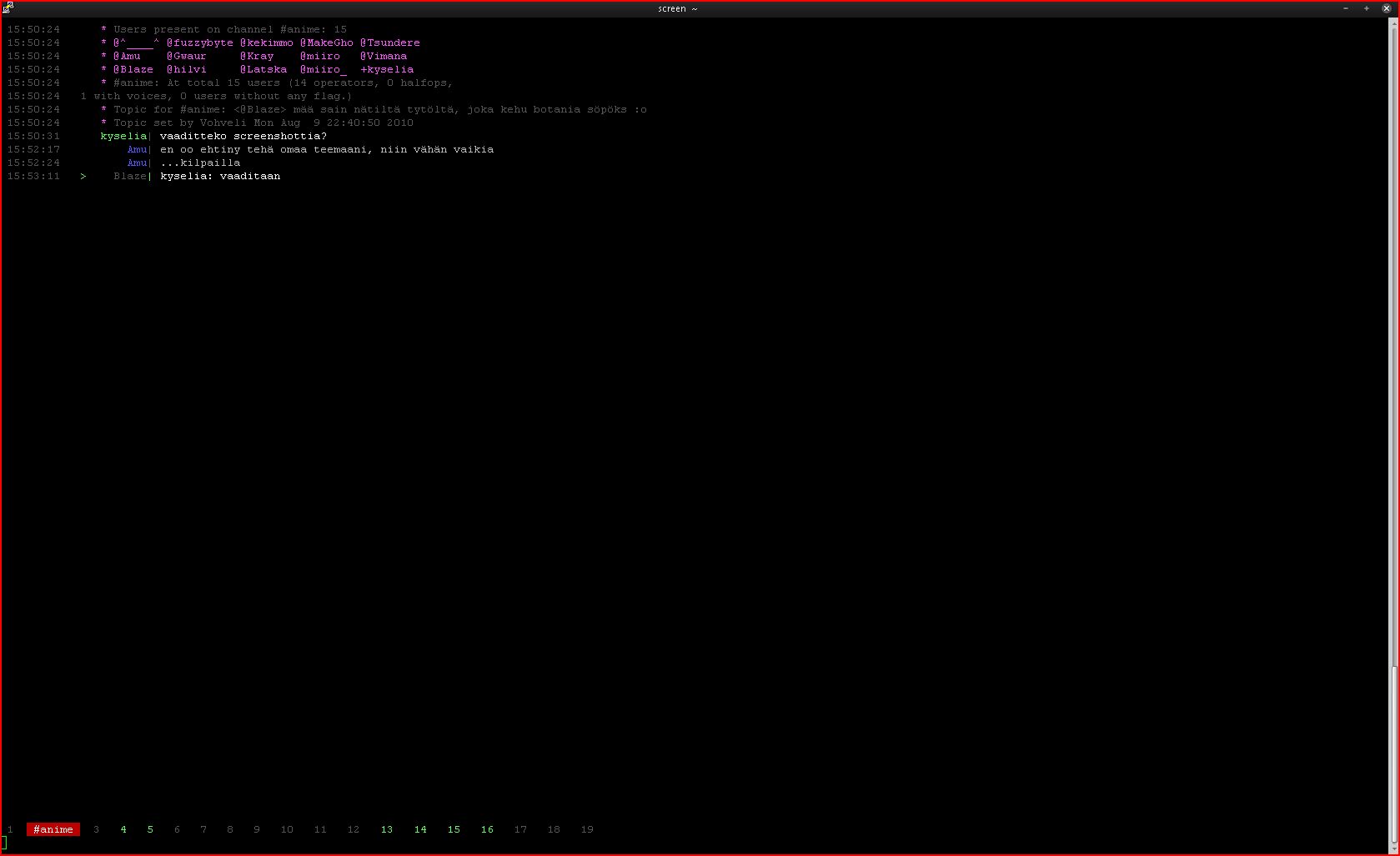Maximize the screen terminal window
Viewport: 1400px width, 856px height.
tap(1367, 8)
